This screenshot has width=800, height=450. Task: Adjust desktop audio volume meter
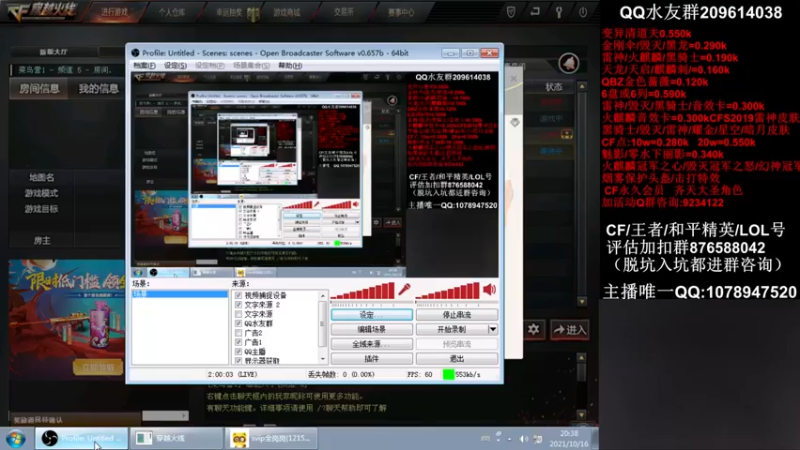[447, 290]
